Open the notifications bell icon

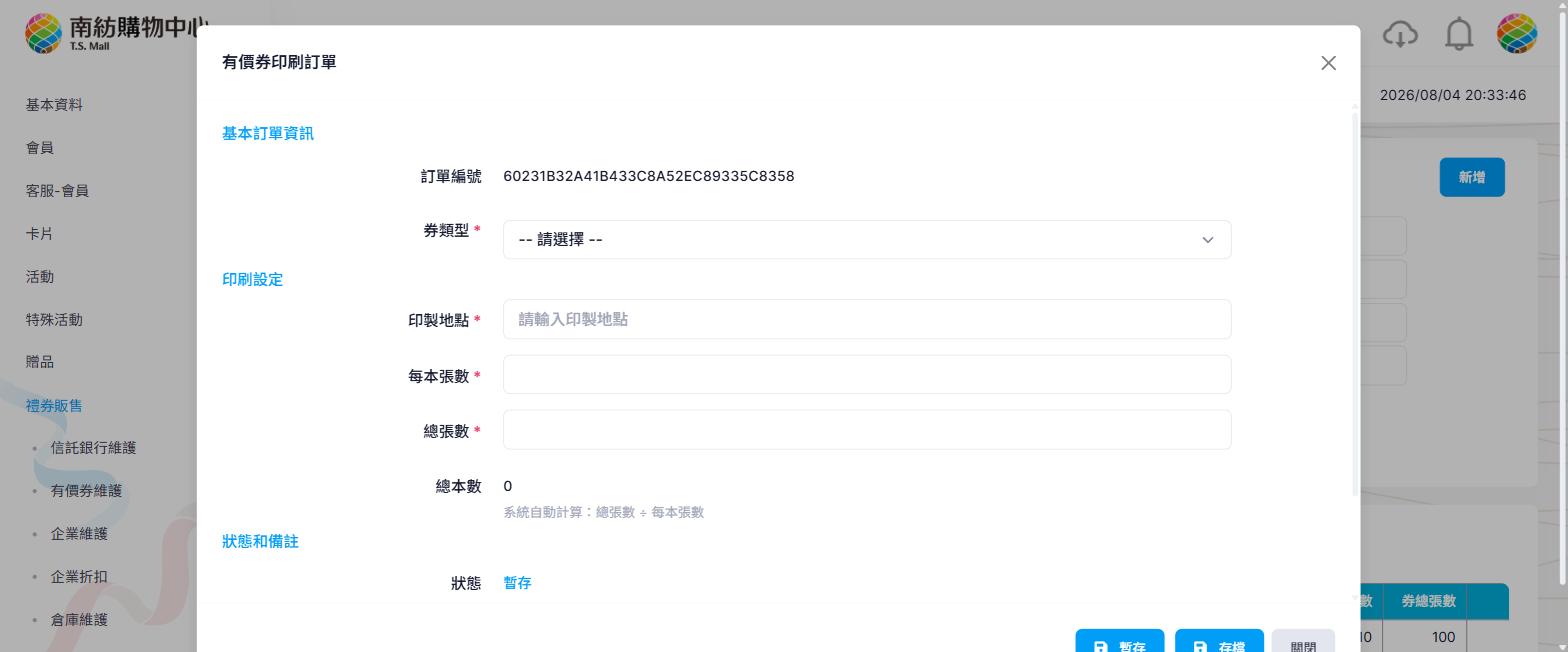1459,34
